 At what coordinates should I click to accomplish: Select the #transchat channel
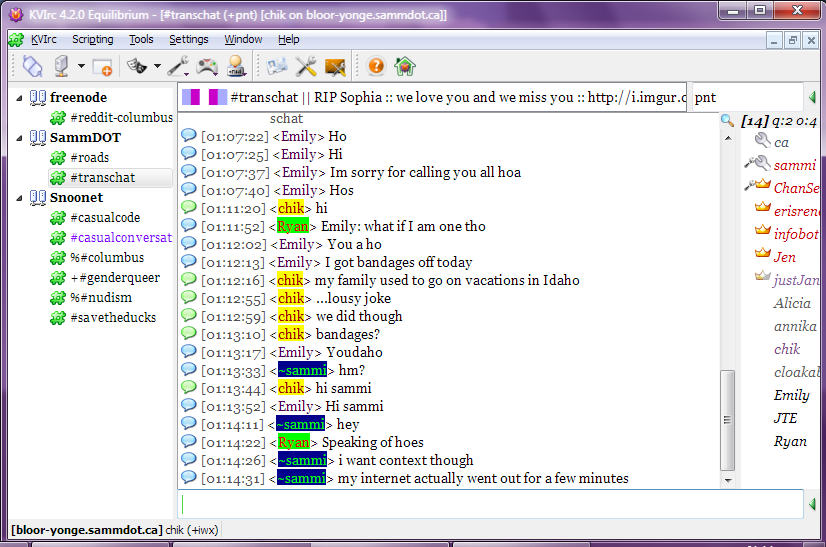pyautogui.click(x=103, y=178)
